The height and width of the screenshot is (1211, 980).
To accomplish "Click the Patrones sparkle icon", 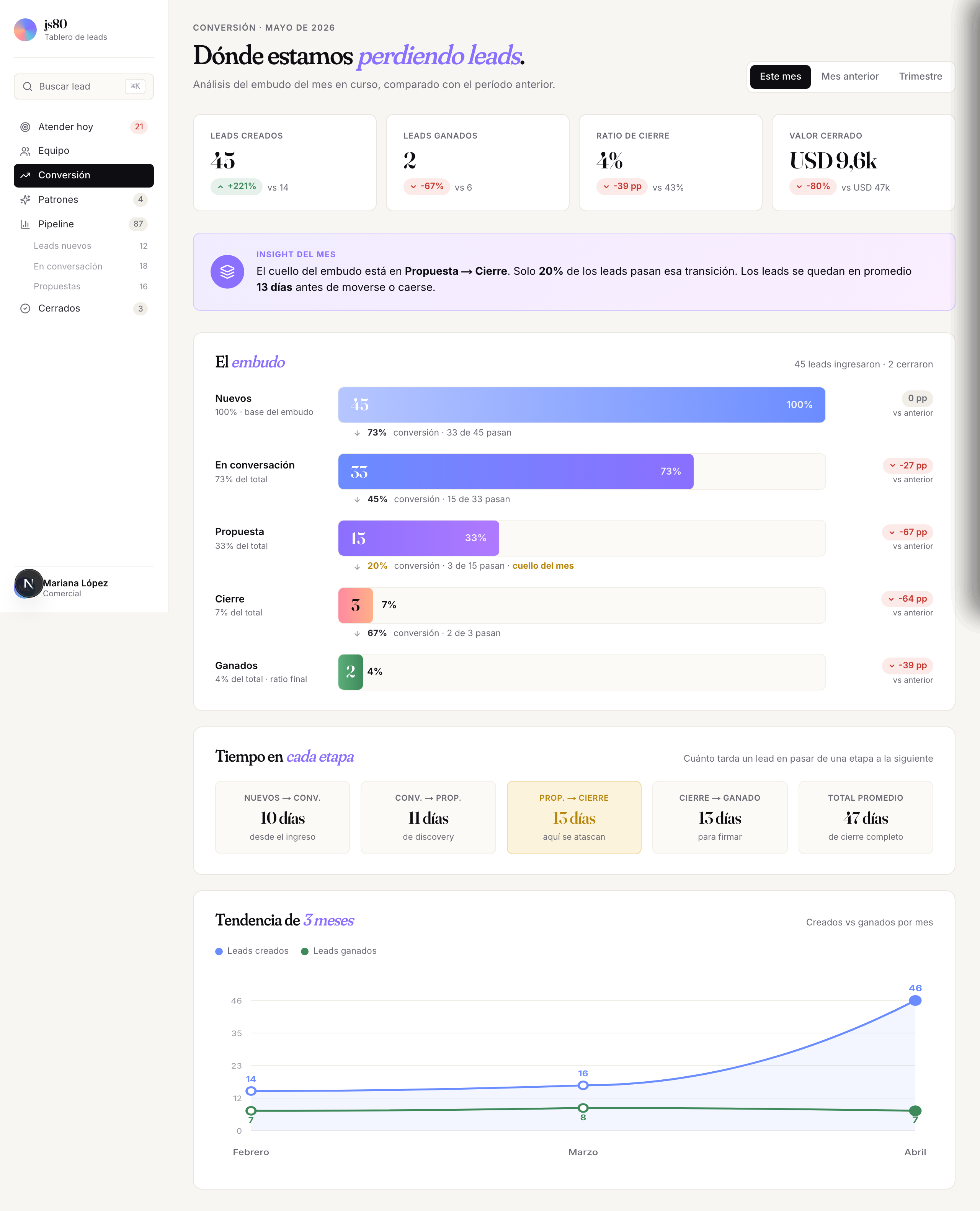I will click(x=25, y=200).
